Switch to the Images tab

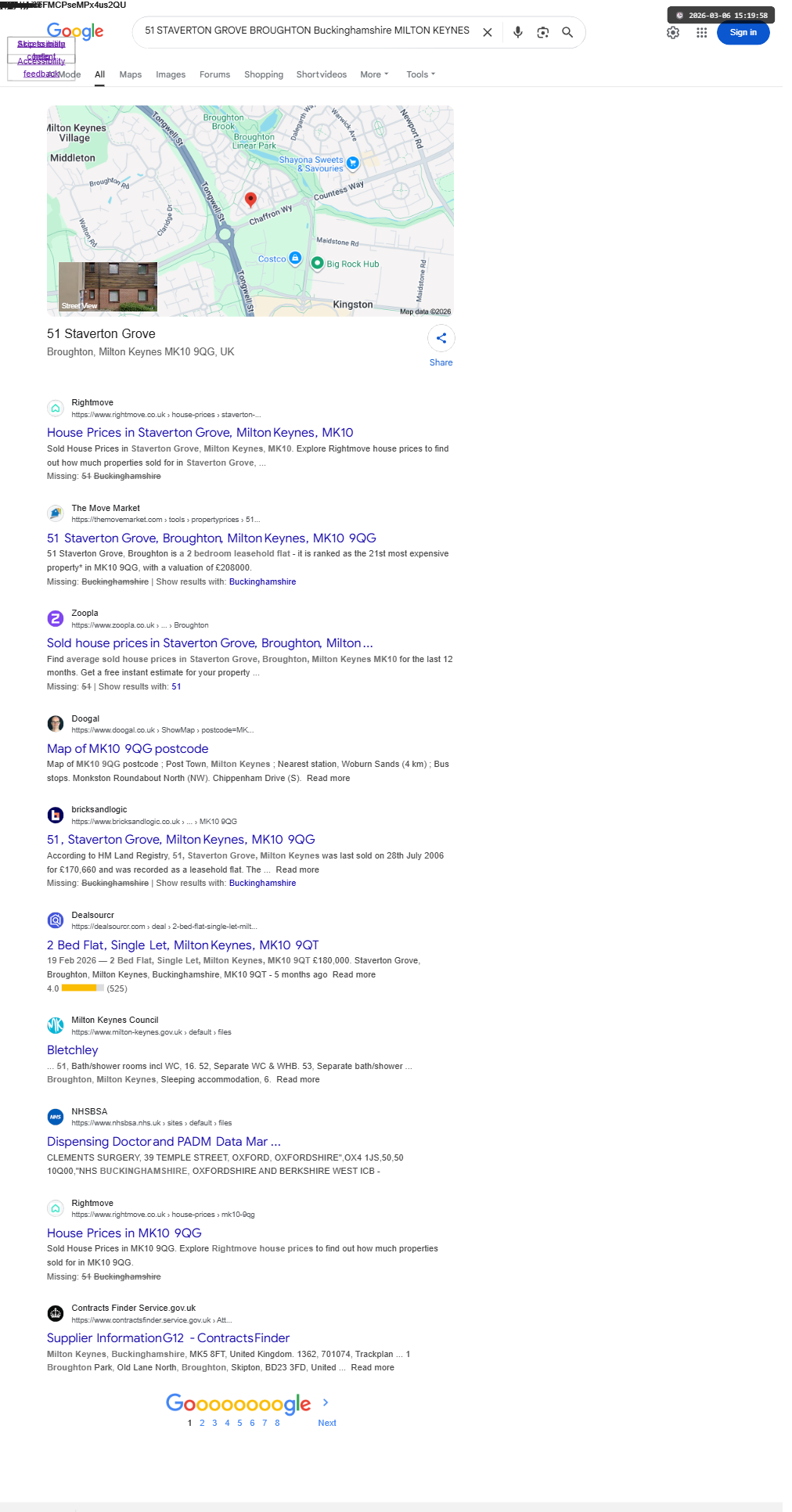pos(171,74)
